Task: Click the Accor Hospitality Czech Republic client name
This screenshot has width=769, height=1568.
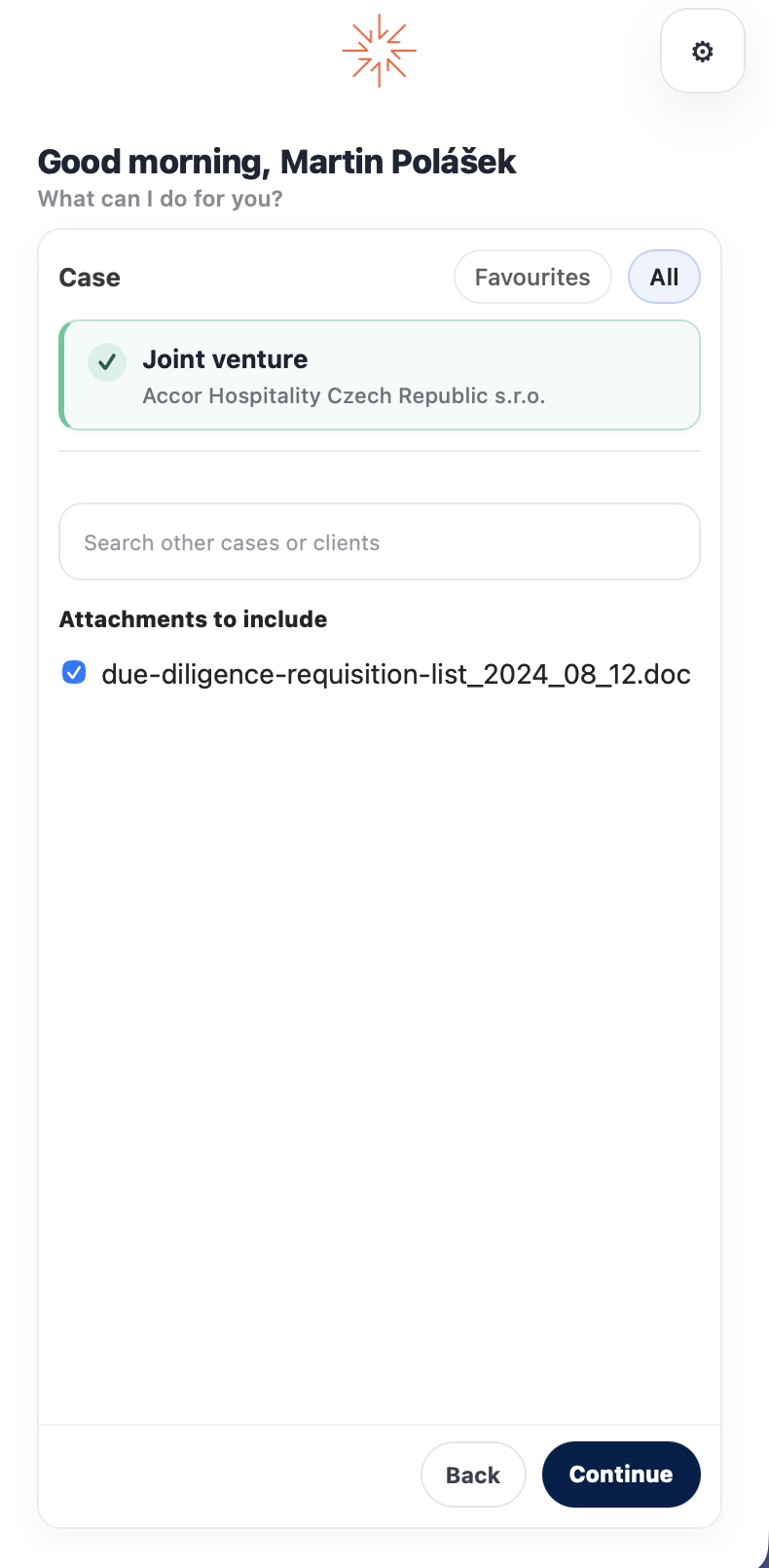Action: [x=344, y=395]
